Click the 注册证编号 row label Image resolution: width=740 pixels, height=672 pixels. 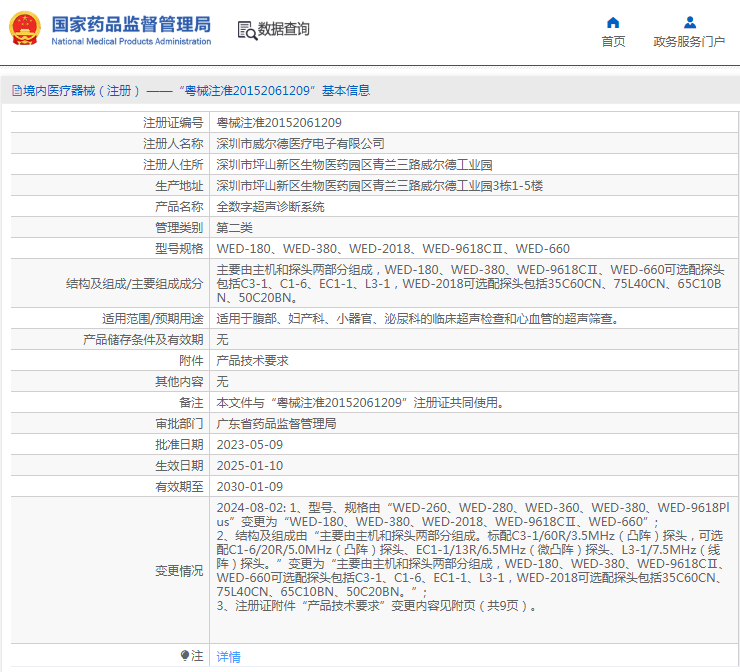pyautogui.click(x=173, y=123)
